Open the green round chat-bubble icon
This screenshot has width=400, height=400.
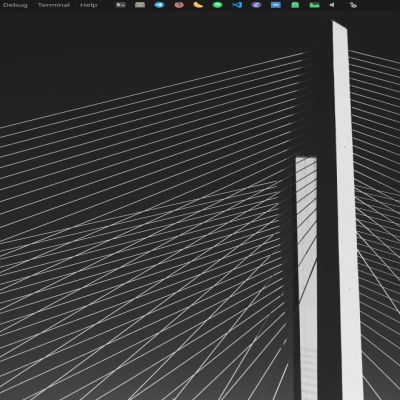pyautogui.click(x=217, y=5)
